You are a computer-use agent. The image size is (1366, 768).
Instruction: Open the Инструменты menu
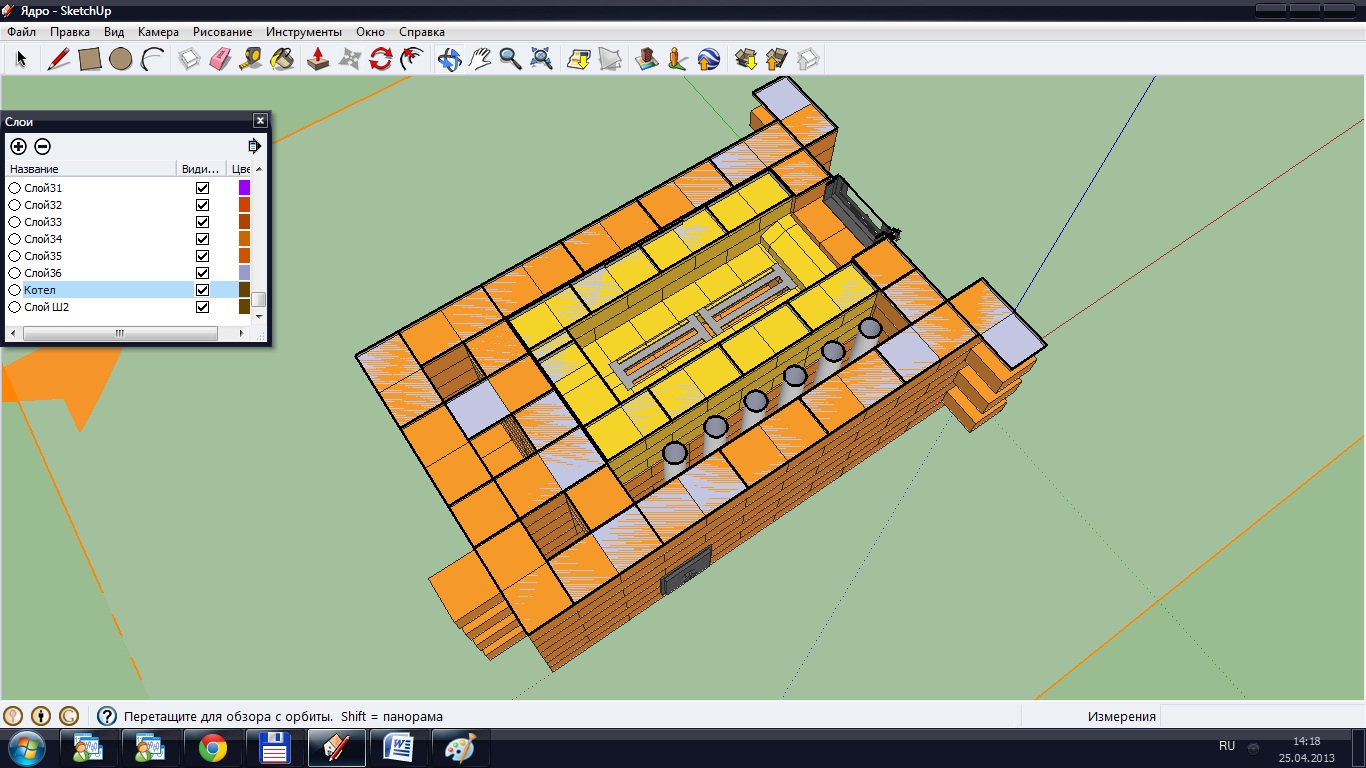[x=303, y=32]
